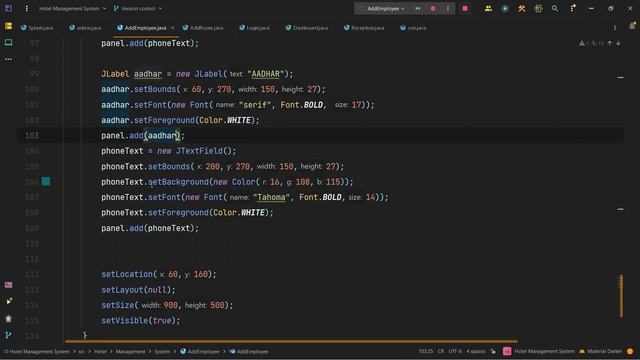Switch to the Reception.java tab
The width and height of the screenshot is (640, 360).
364,28
